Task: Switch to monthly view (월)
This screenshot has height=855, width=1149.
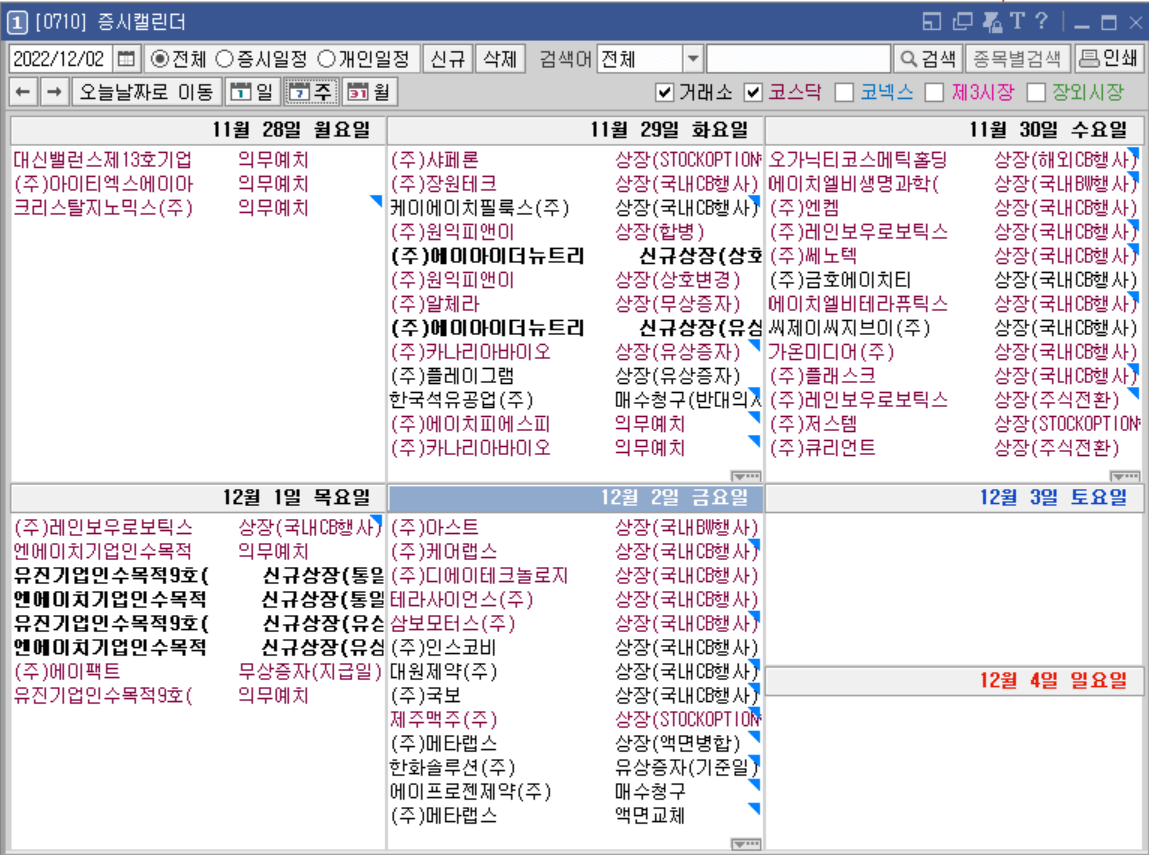Action: click(369, 92)
